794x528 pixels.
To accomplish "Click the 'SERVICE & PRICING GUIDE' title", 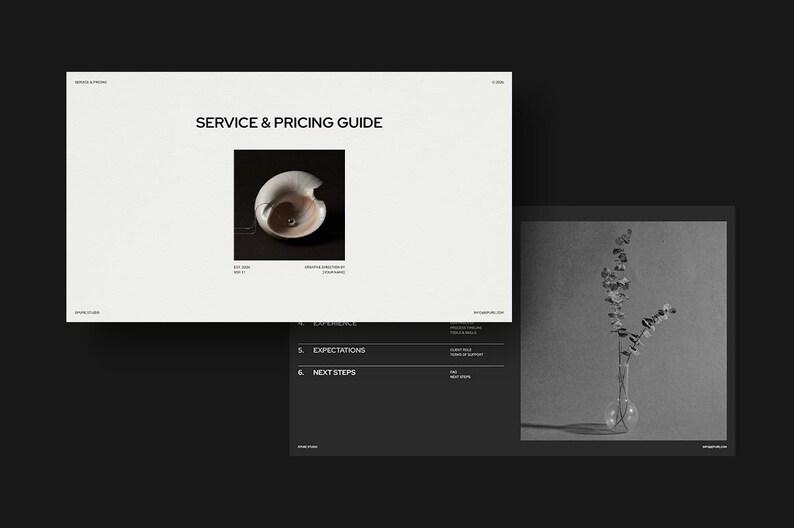I will (x=289, y=123).
